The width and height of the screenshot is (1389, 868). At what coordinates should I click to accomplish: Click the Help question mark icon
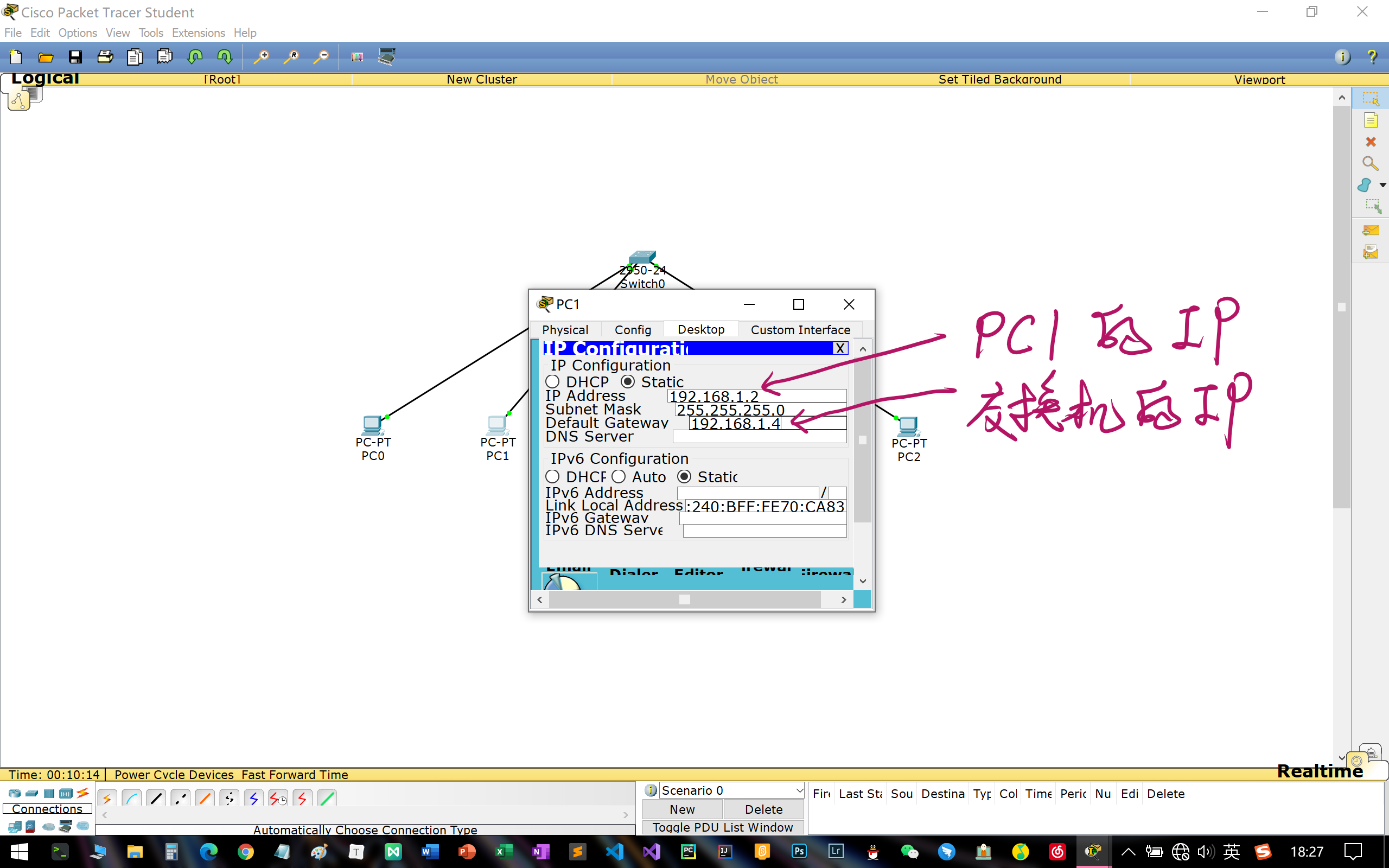pos(1372,57)
